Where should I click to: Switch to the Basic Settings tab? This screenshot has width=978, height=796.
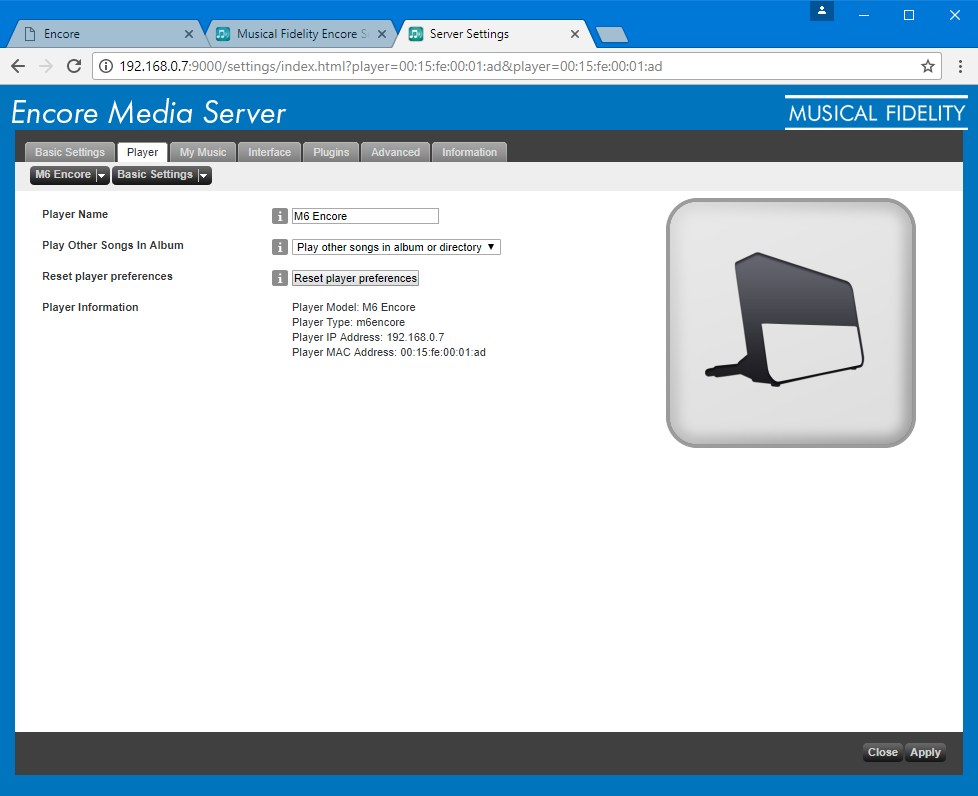click(70, 152)
